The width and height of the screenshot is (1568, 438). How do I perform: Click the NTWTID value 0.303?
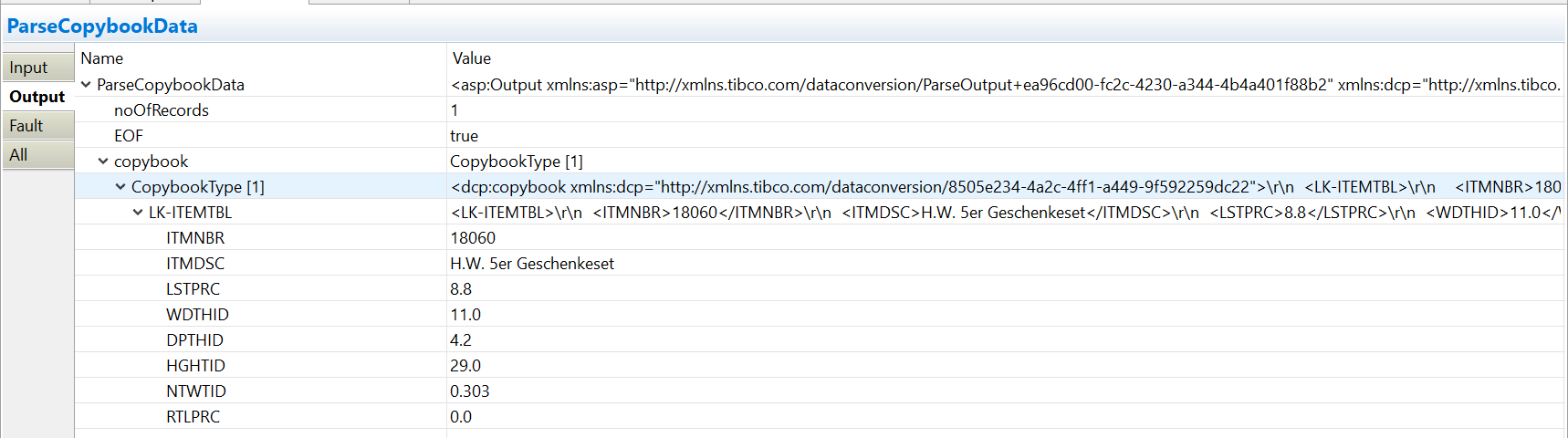470,391
